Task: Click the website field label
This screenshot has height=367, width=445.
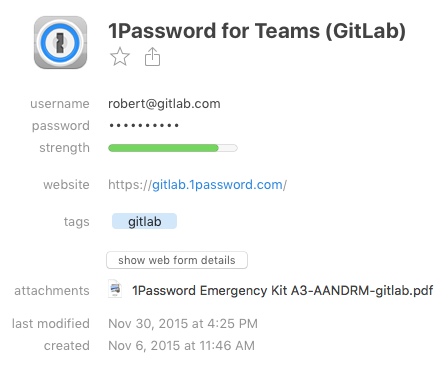Action: click(66, 184)
